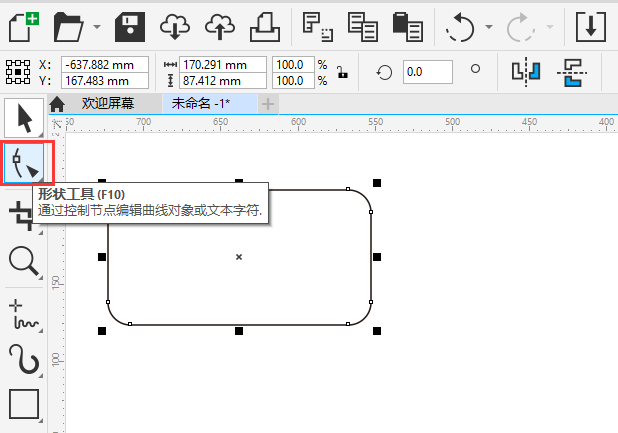
Task: Undo the last action
Action: [460, 27]
